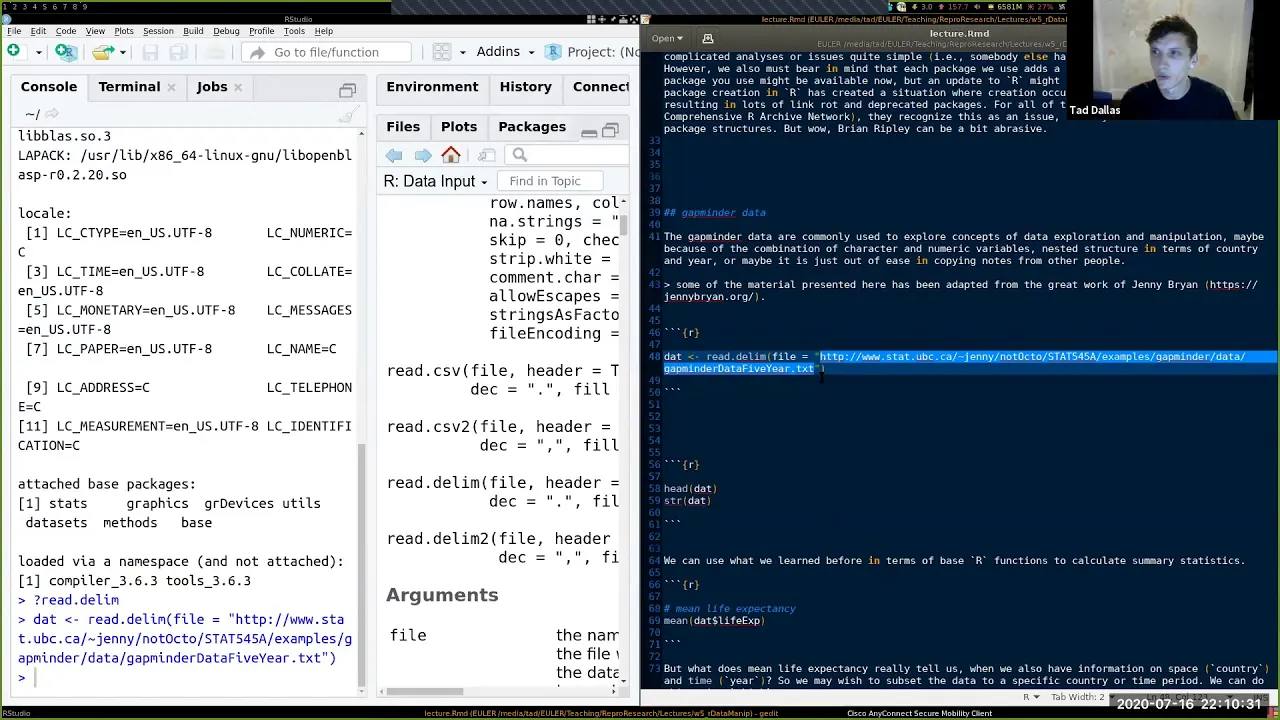The width and height of the screenshot is (1280, 720).
Task: Click the Print icon in toolbar
Action: coord(215,52)
